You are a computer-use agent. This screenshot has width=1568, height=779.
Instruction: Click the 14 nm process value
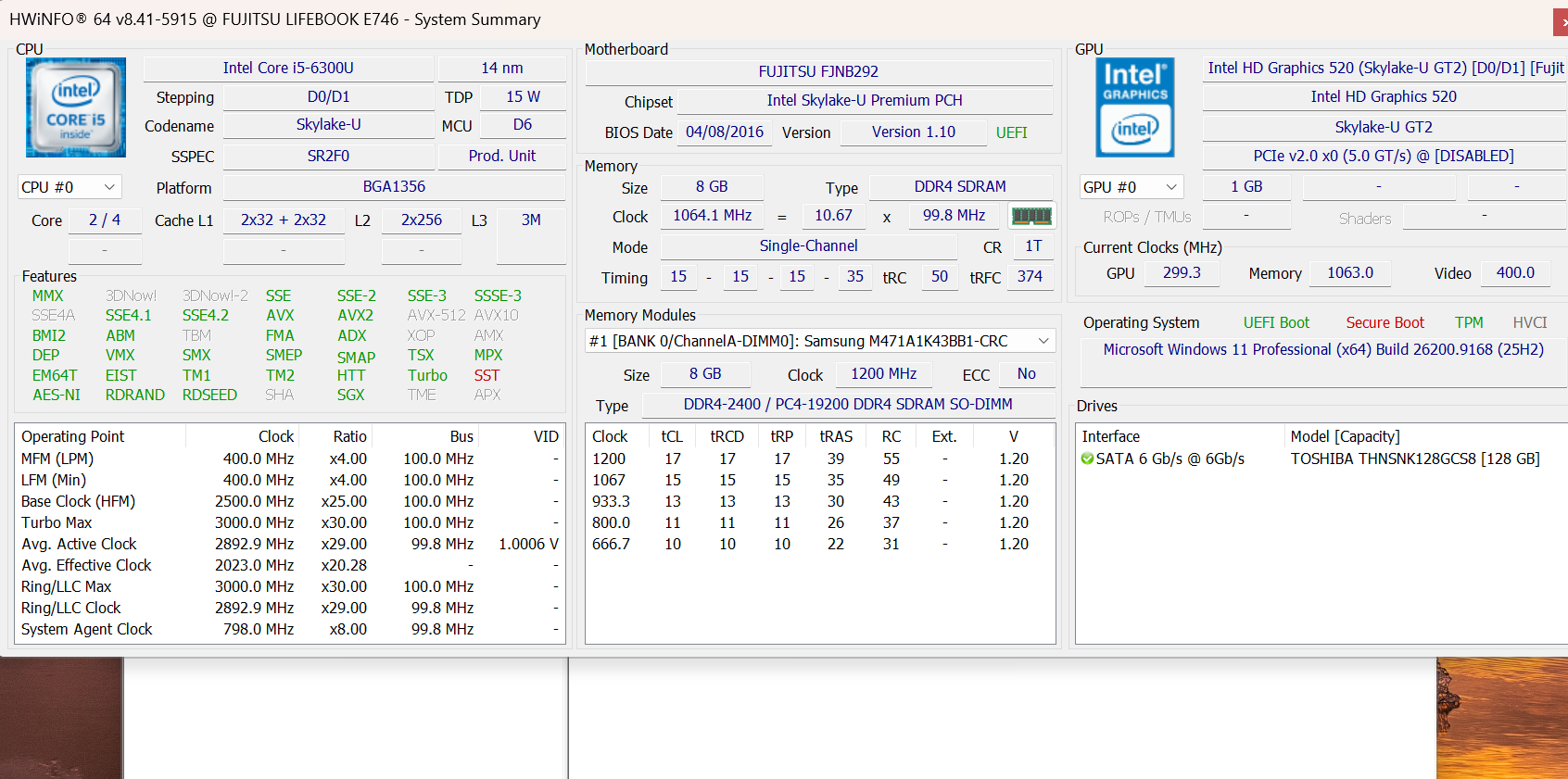502,68
